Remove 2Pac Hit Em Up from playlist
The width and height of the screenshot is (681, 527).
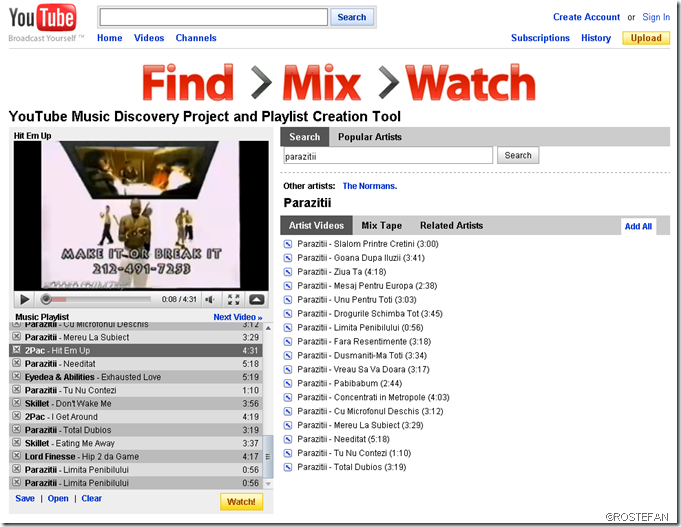(x=17, y=350)
